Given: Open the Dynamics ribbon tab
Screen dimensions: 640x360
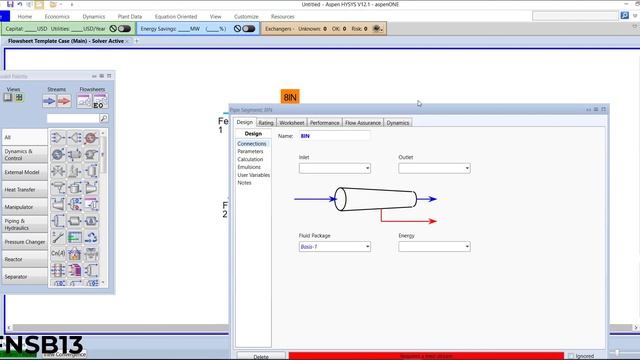Looking at the screenshot, I should point(93,16).
